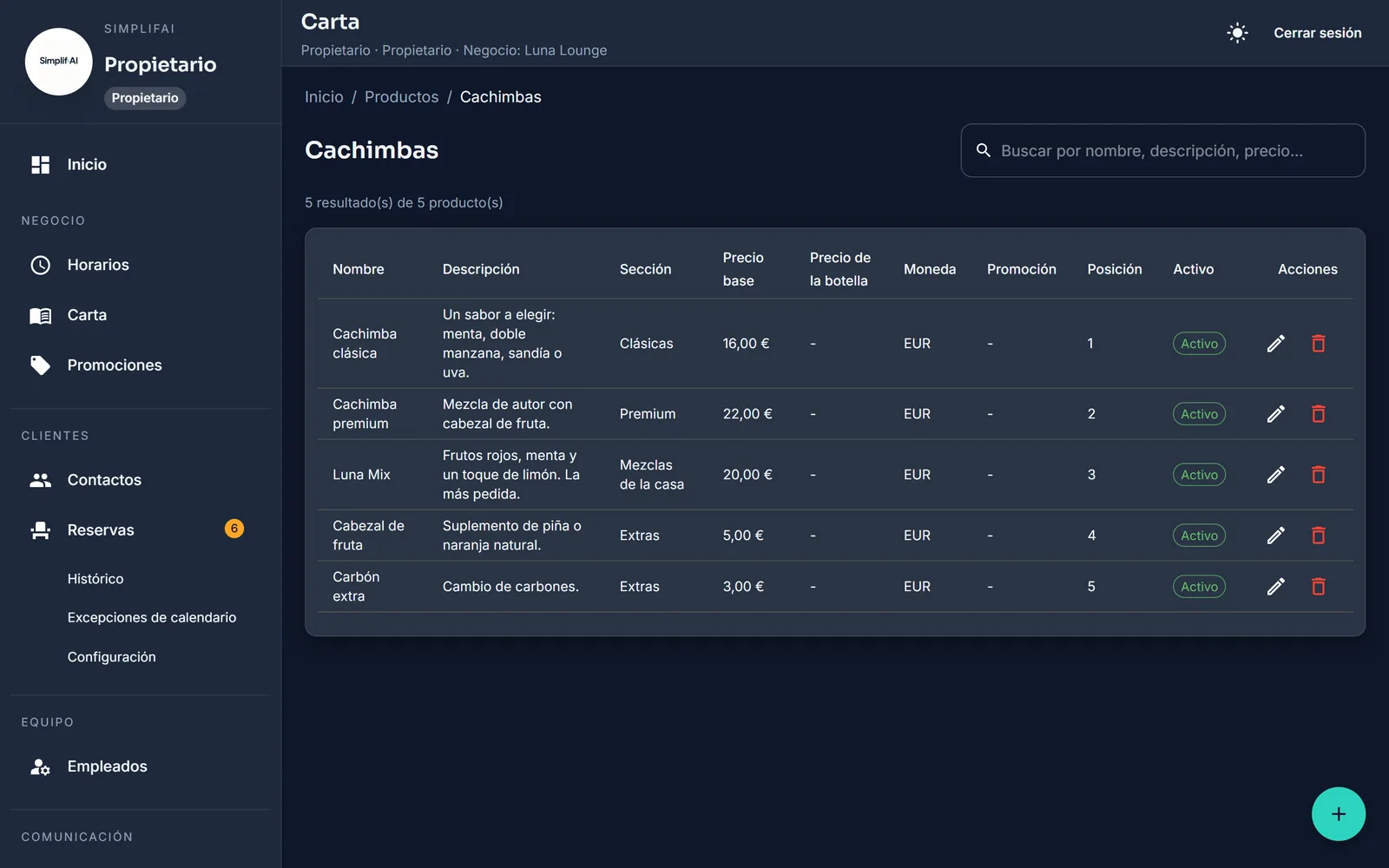The height and width of the screenshot is (868, 1389).
Task: Delete the Cabezal de fruta row
Action: [1318, 536]
